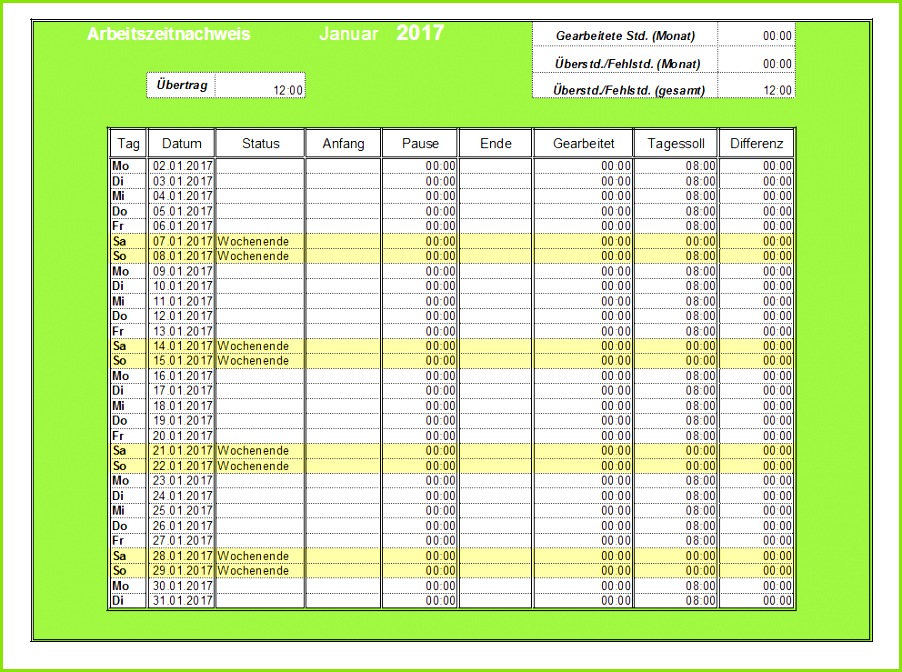Click Gearbeitete Std. (Monat) label
This screenshot has height=672, width=902.
pos(625,36)
